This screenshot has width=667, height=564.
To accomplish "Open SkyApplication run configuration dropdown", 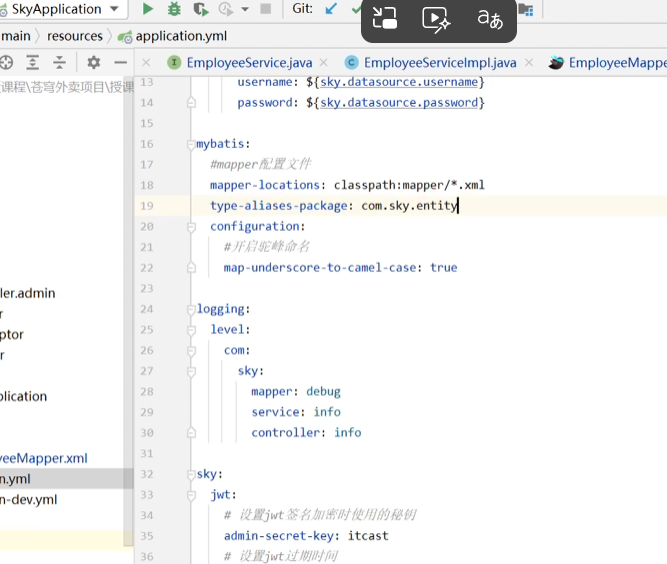I will (x=114, y=9).
